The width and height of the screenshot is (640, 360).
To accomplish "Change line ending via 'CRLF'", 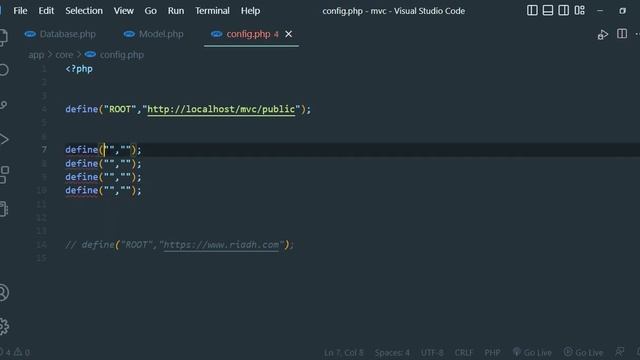I will pos(463,353).
